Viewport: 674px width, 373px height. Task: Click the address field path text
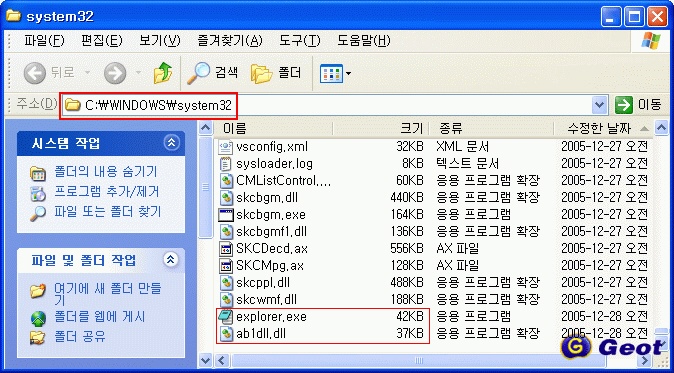(159, 105)
